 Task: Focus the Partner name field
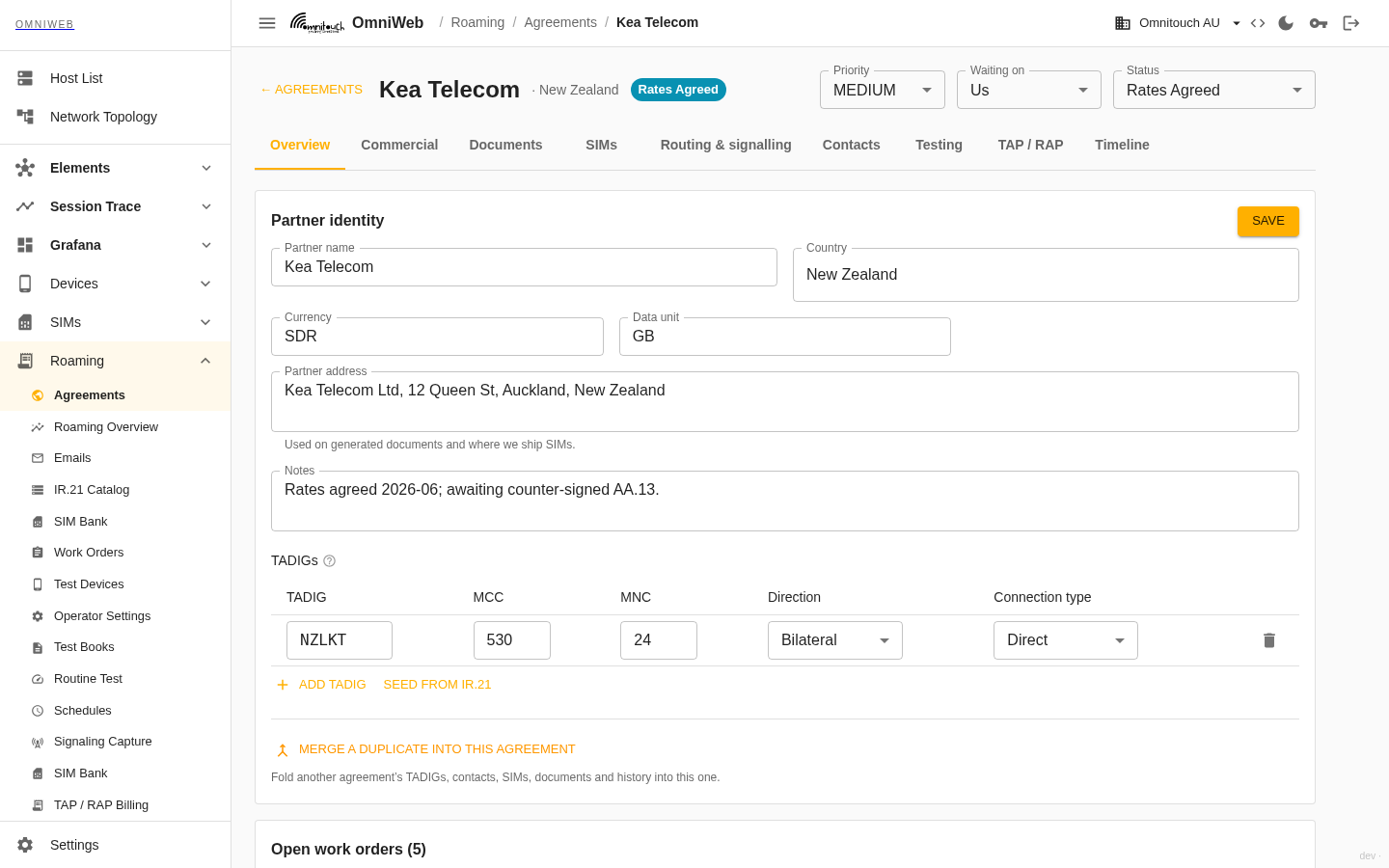pos(524,267)
